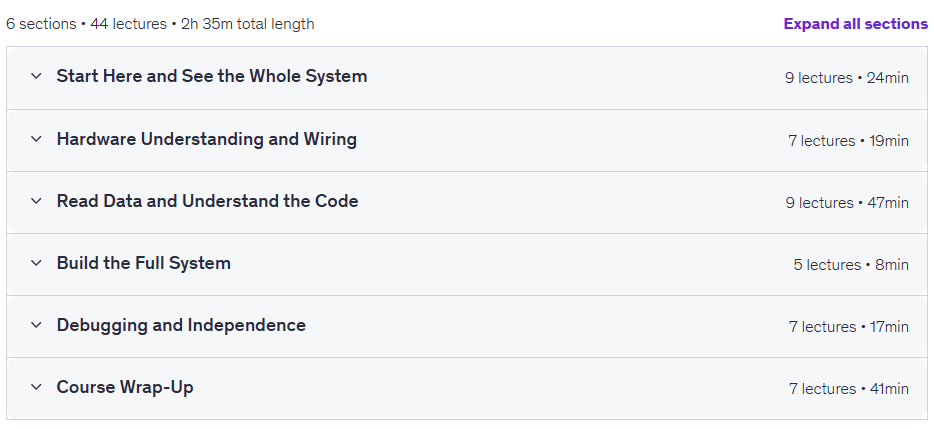Expand all sections link
Viewport: 934px width, 429px height.
tap(855, 24)
